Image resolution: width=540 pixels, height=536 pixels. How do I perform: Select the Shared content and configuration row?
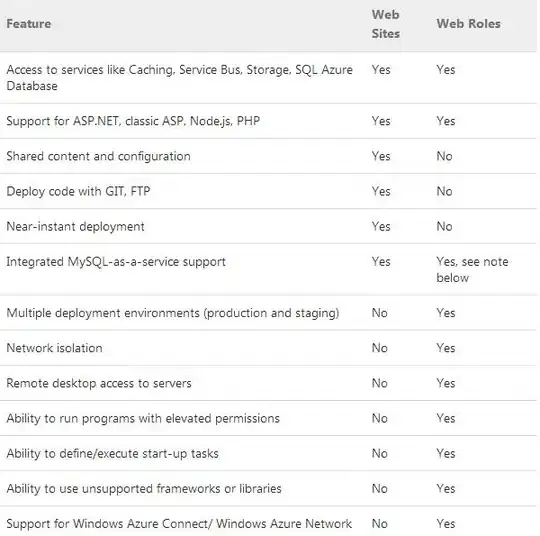268,156
